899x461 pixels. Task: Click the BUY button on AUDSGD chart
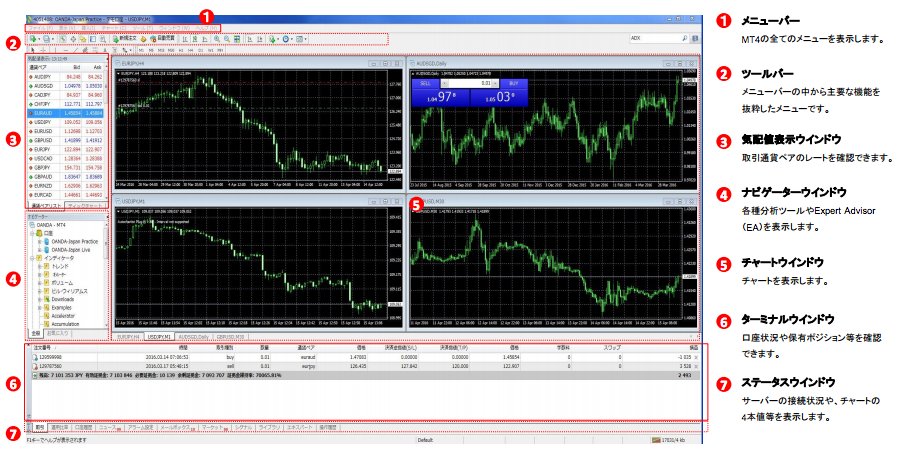coord(514,83)
